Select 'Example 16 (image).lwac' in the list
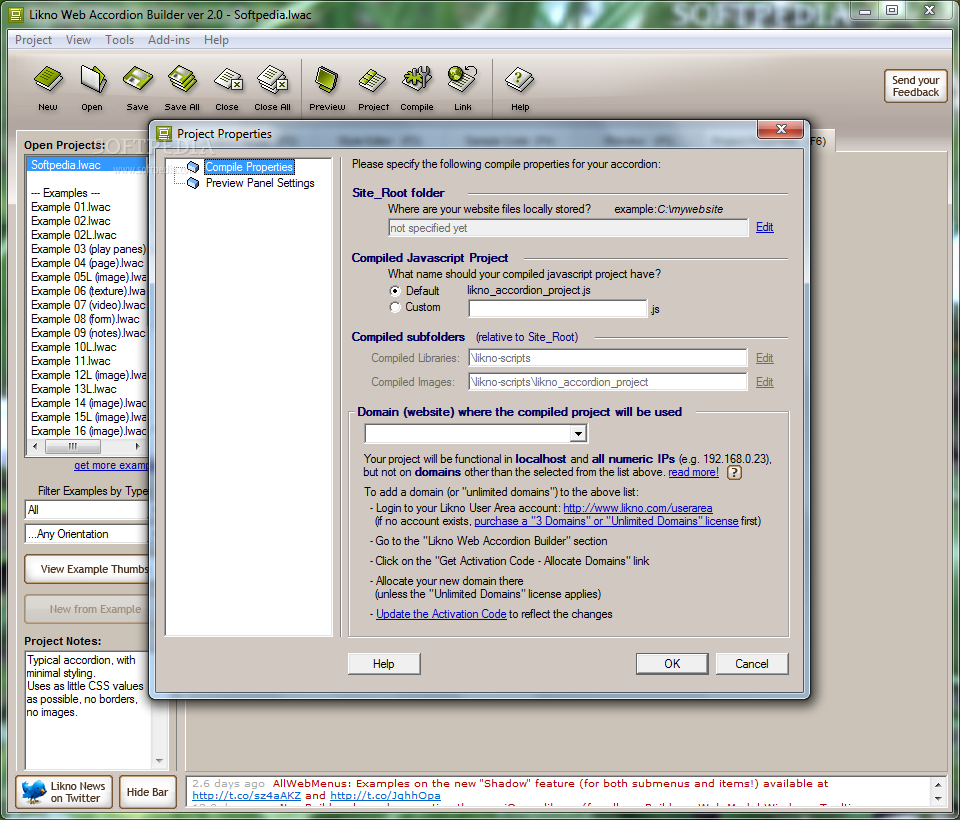960x820 pixels. coord(88,431)
